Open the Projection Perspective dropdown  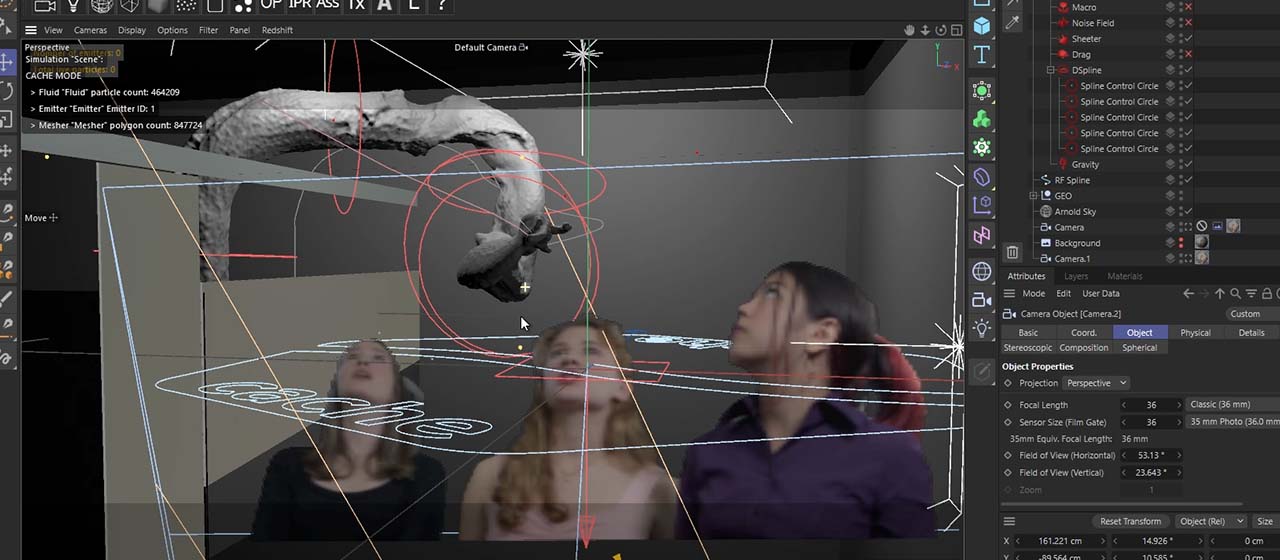pos(1096,383)
